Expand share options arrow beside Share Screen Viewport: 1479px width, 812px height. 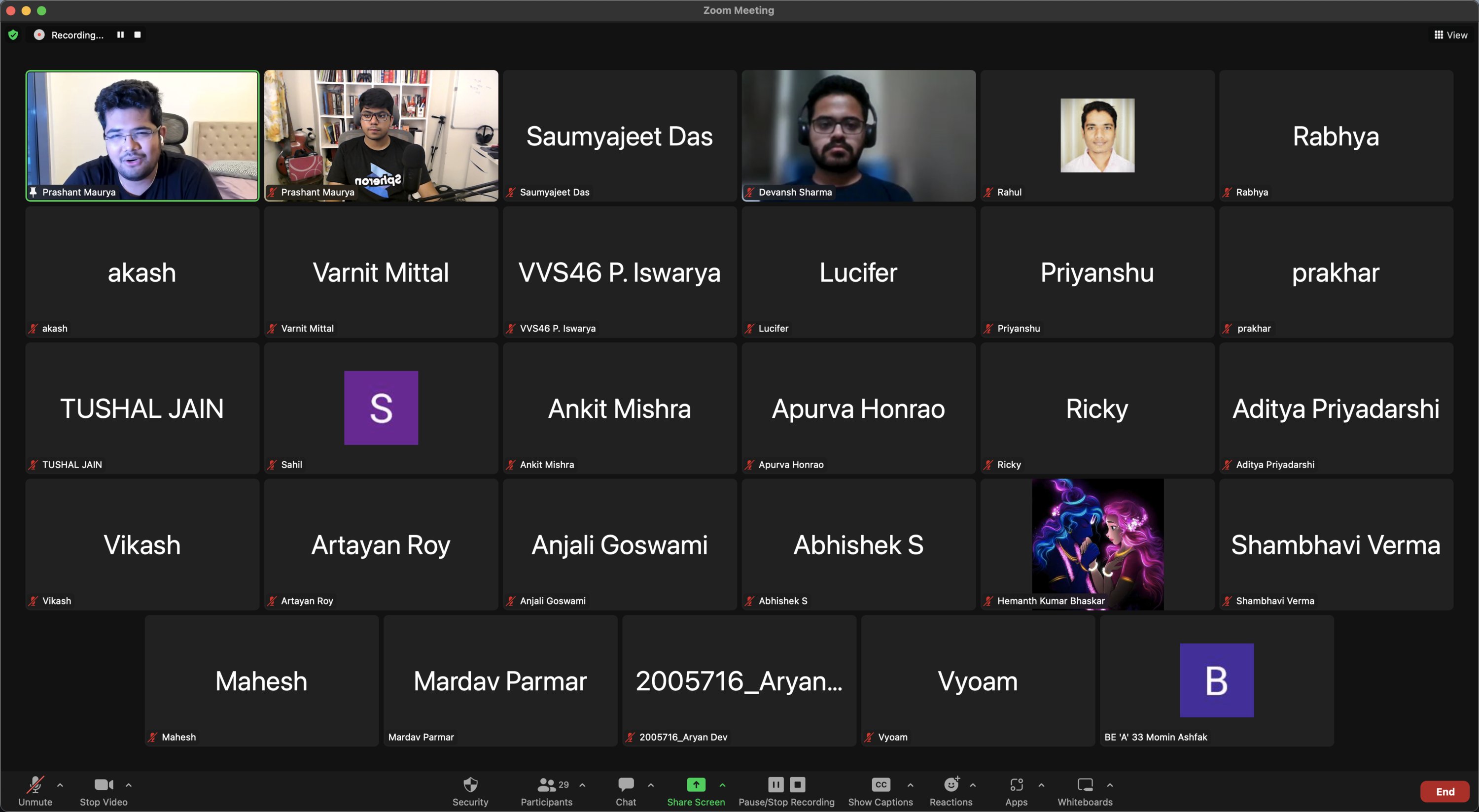pos(722,784)
